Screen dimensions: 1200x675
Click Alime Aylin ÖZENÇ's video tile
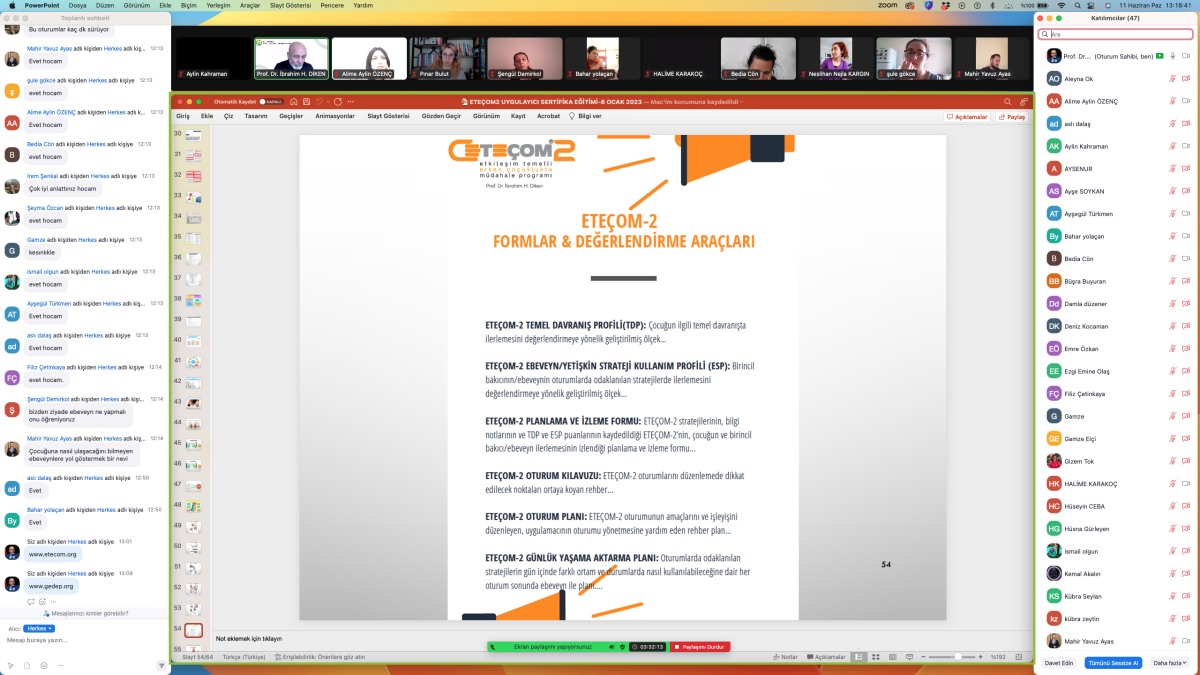[x=369, y=58]
